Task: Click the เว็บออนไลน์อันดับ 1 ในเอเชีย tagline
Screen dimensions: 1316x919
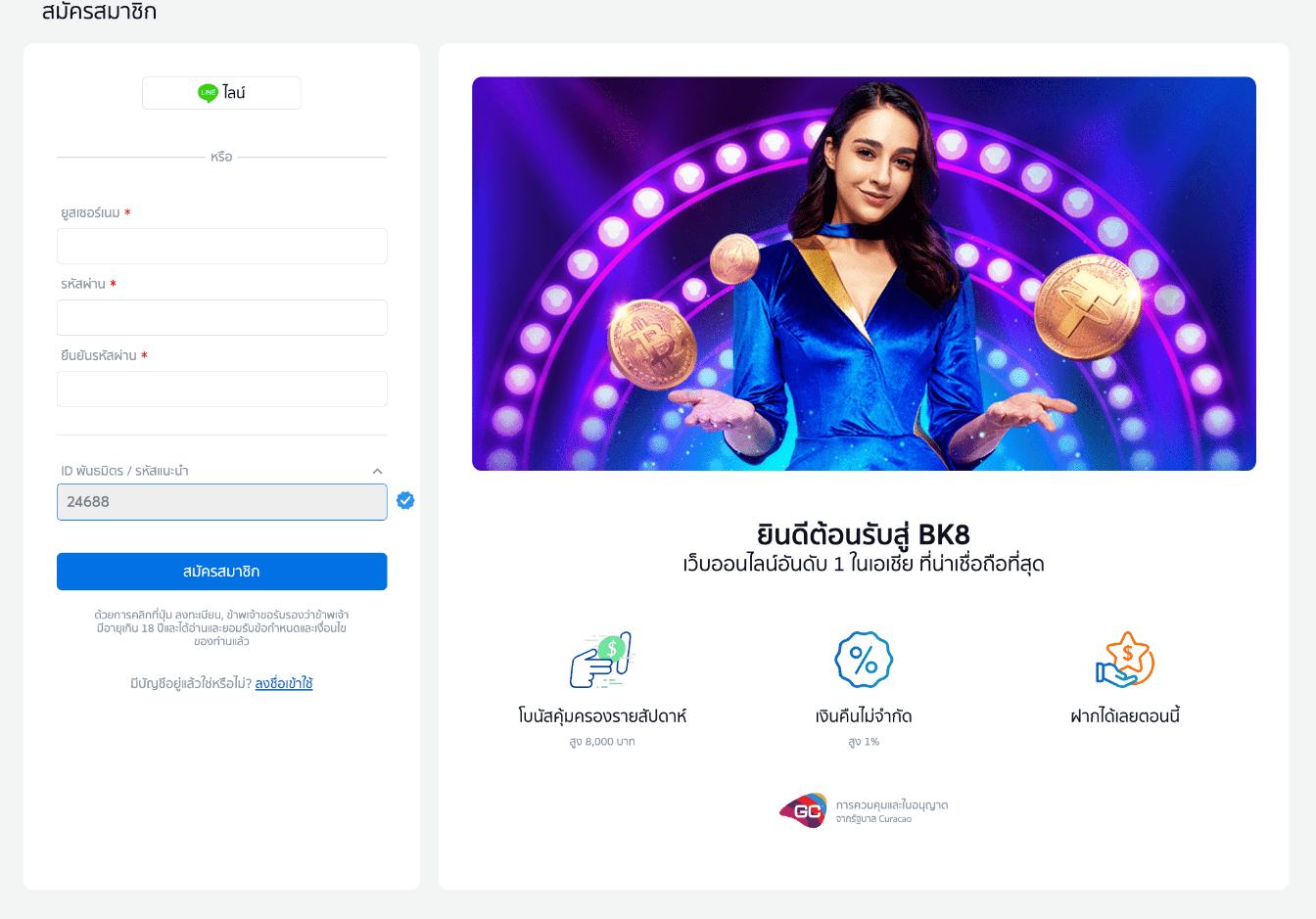Action: [x=864, y=564]
